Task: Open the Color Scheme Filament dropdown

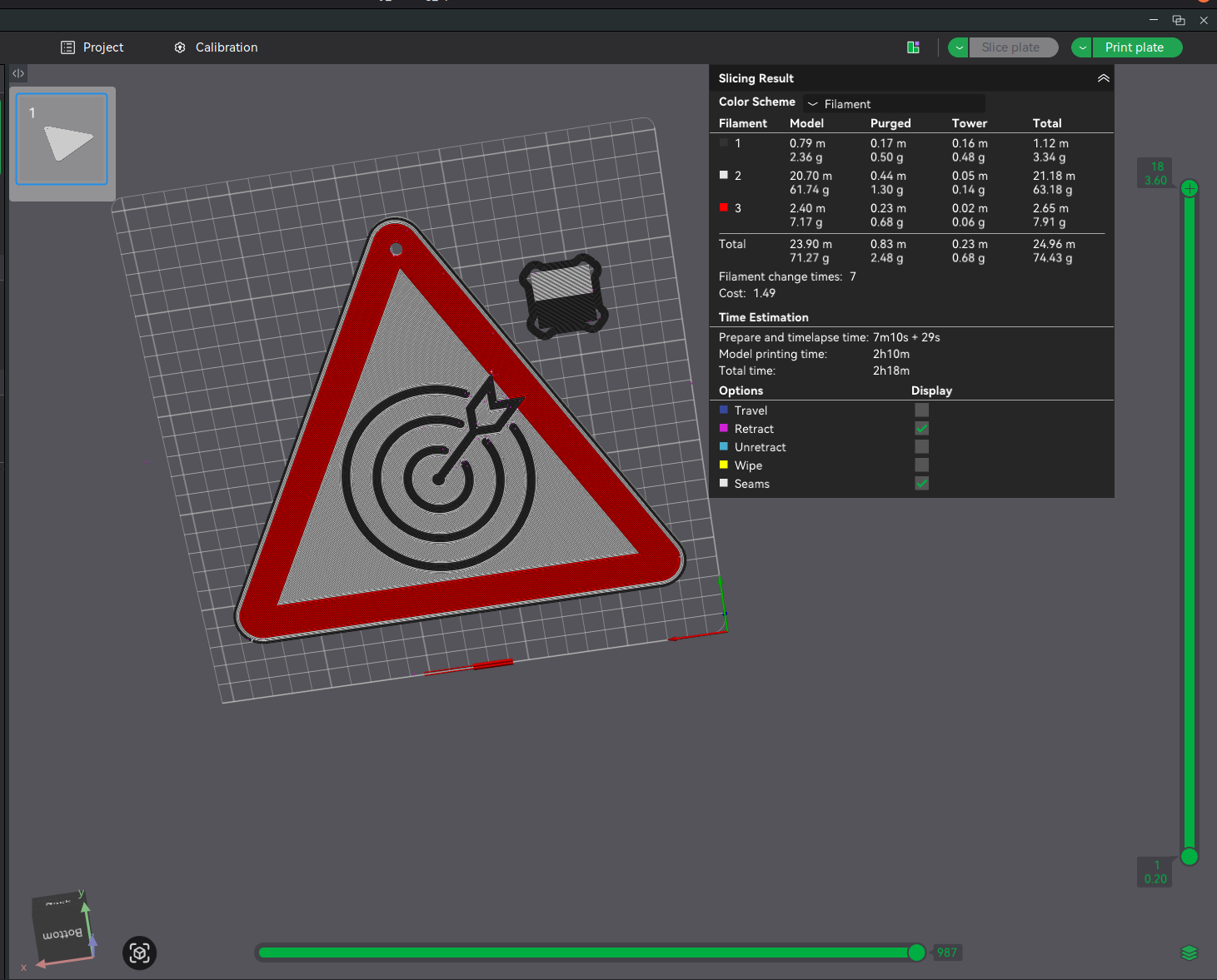Action: [894, 104]
